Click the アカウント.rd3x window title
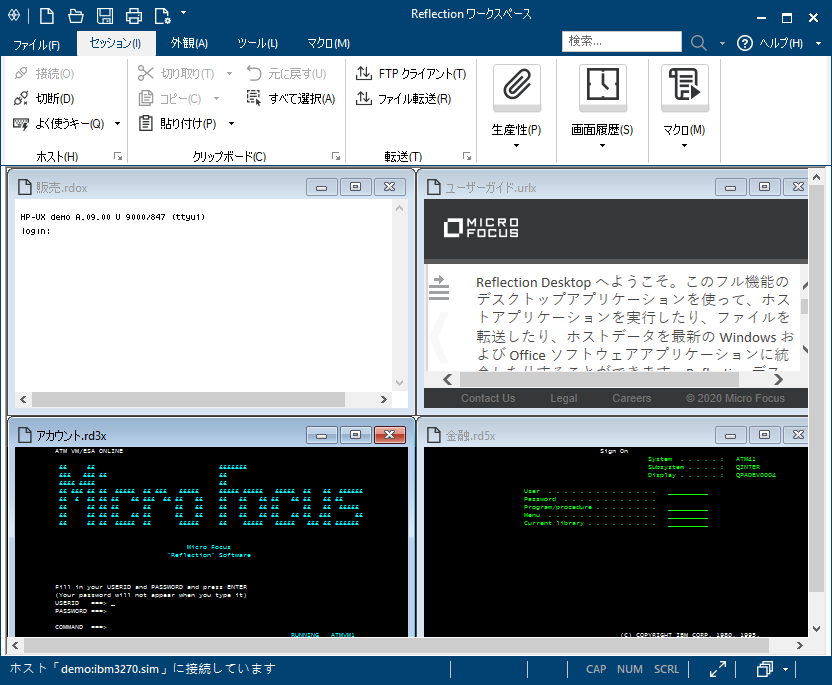The image size is (832, 685). [71, 436]
